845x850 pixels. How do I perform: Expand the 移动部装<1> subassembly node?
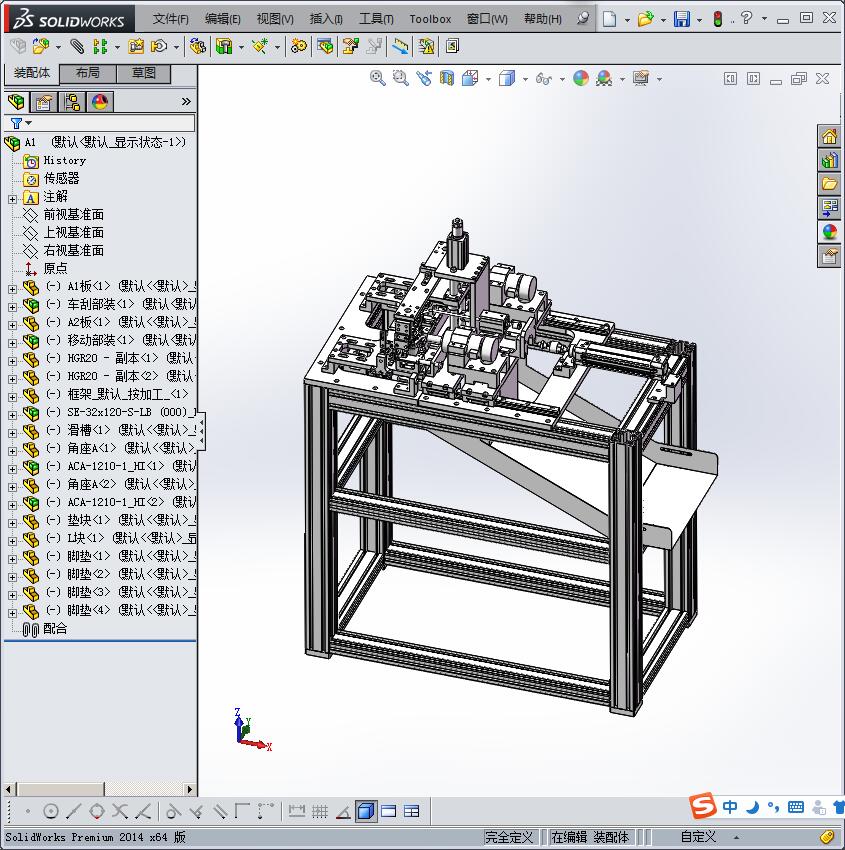[x=12, y=343]
